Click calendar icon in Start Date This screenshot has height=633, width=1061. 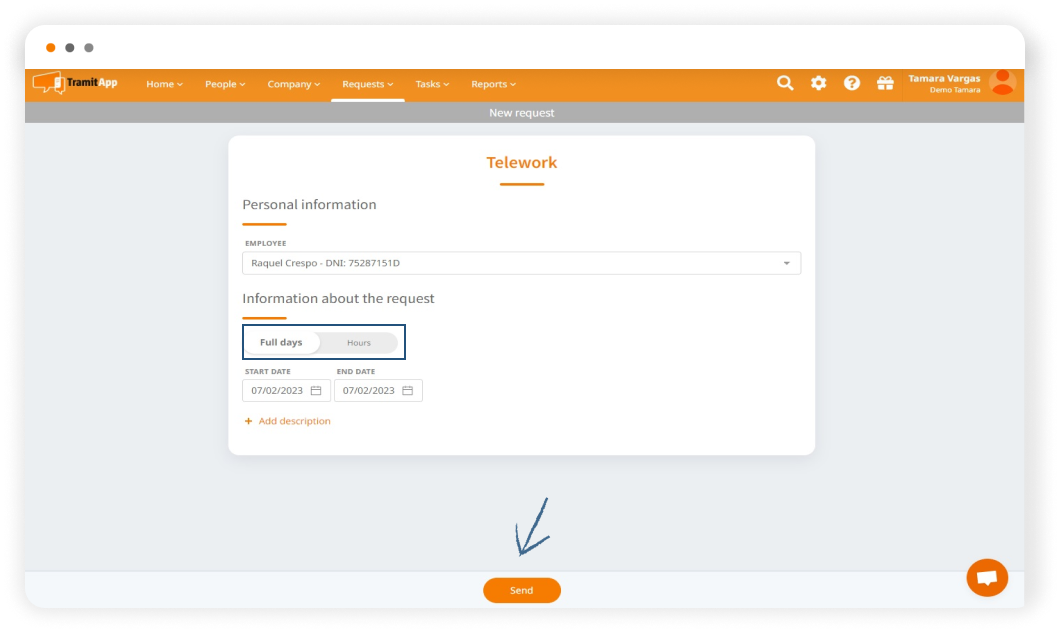point(316,391)
